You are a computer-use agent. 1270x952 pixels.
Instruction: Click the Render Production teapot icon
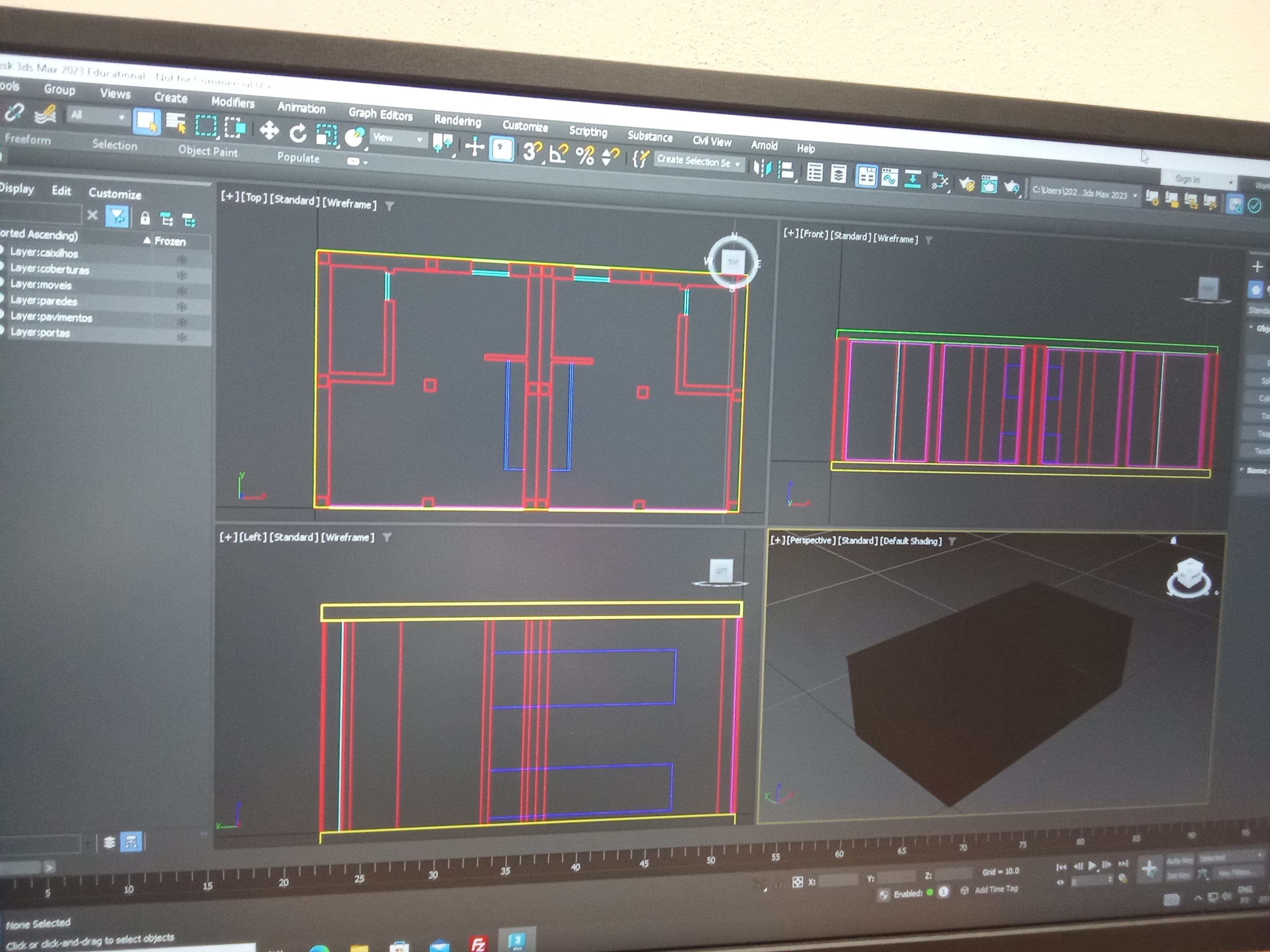pos(1011,187)
